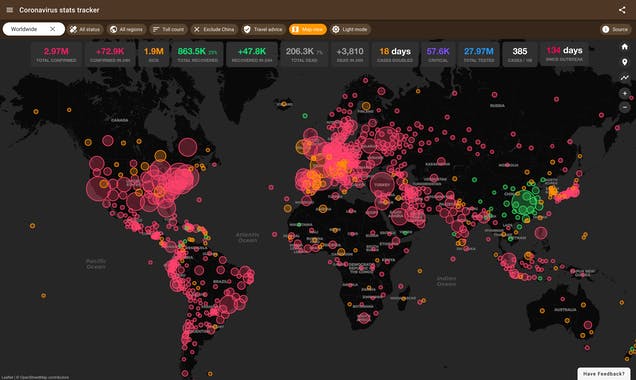Select the +3,810 dead in 24h card
636x380 pixels.
pos(350,54)
